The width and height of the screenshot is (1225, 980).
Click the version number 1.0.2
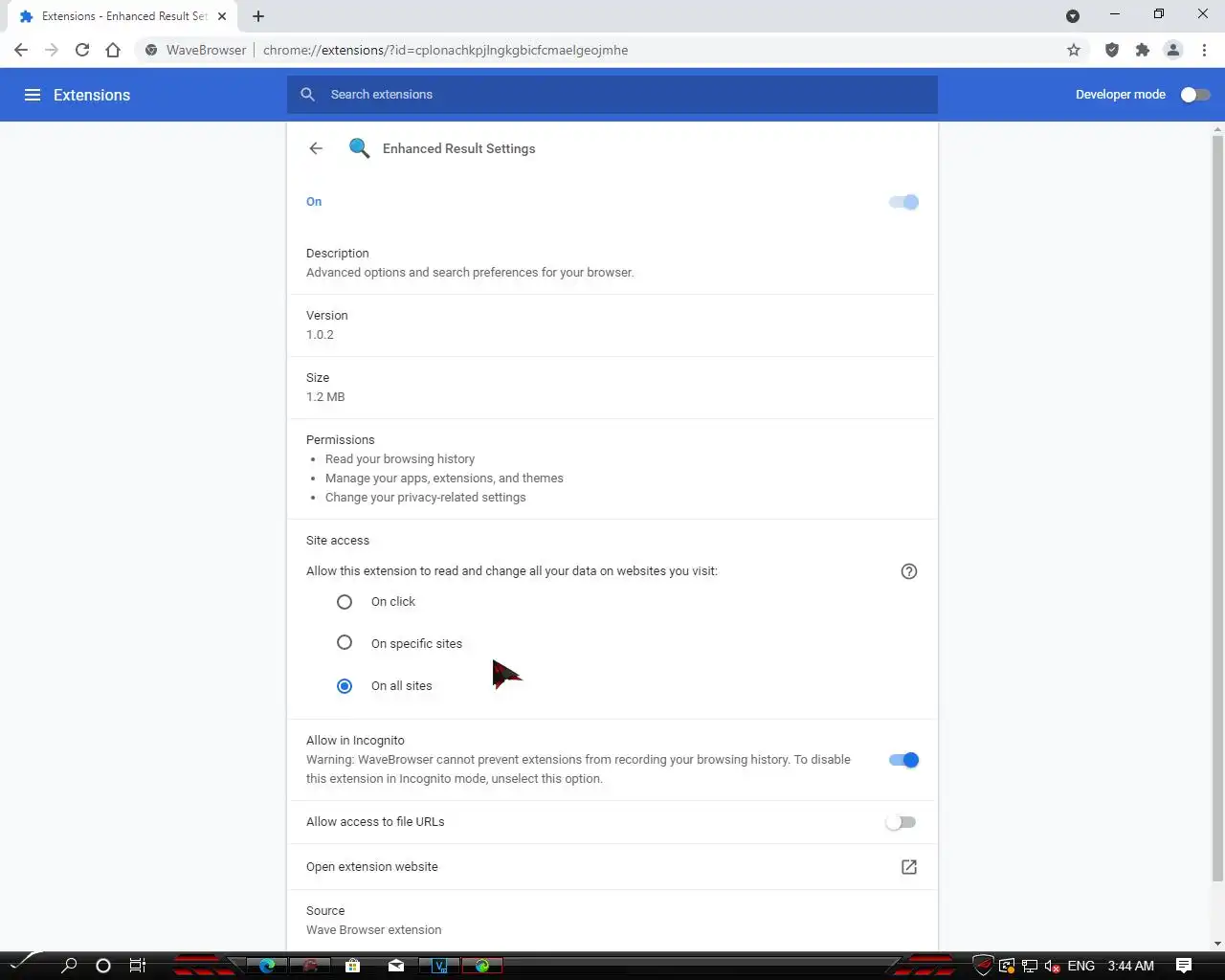[x=320, y=335]
